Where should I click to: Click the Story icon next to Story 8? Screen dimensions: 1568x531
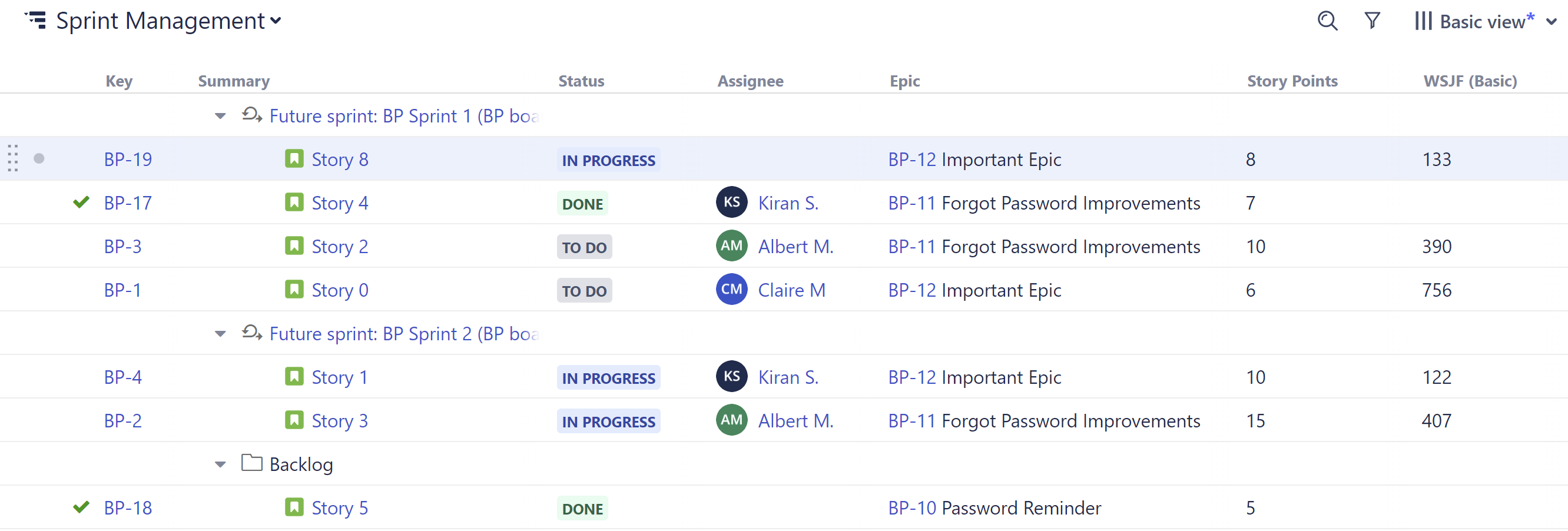294,159
